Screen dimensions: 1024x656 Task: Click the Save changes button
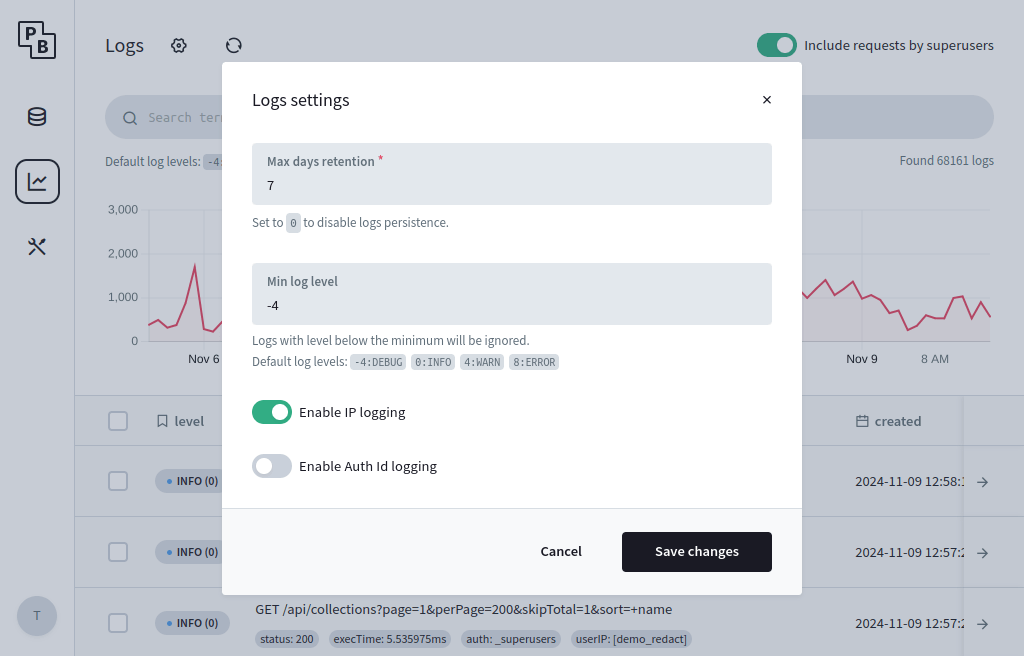(696, 551)
